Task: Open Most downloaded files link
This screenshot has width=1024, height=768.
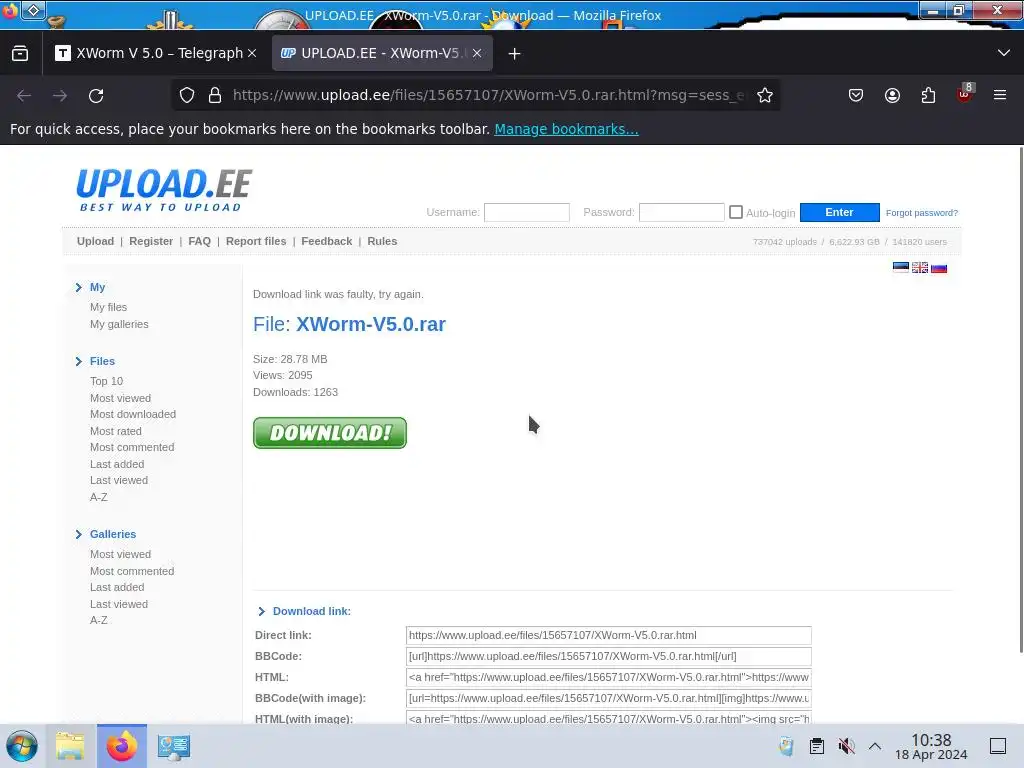Action: (x=133, y=414)
